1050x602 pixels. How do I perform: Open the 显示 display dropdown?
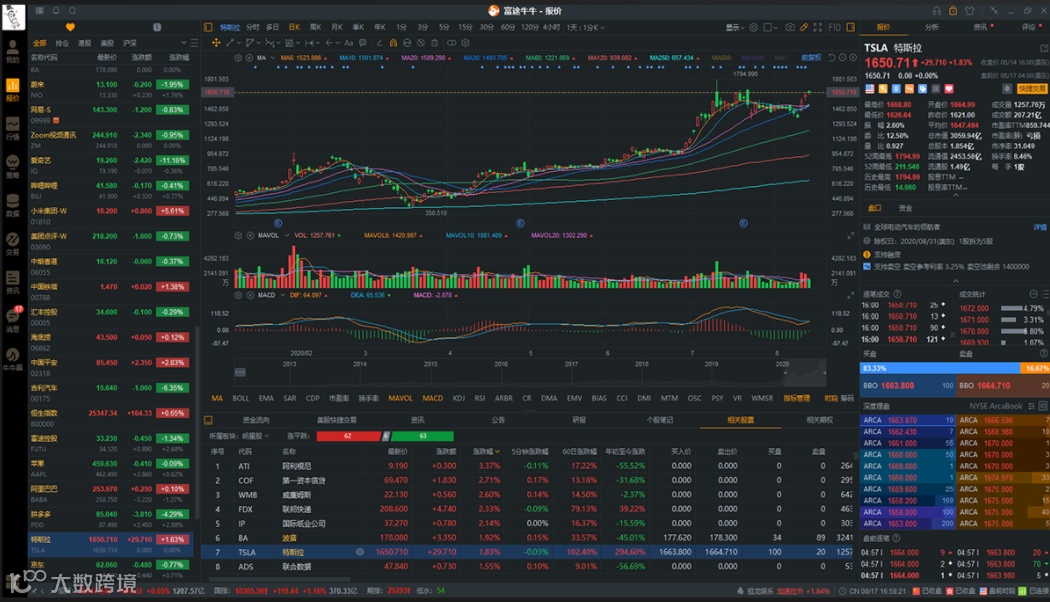[735, 27]
